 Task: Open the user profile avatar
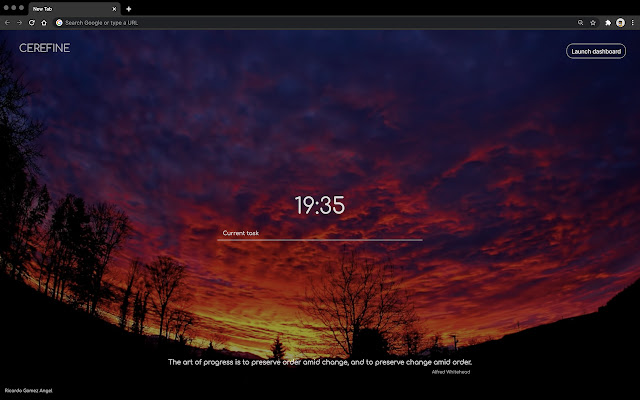click(620, 22)
